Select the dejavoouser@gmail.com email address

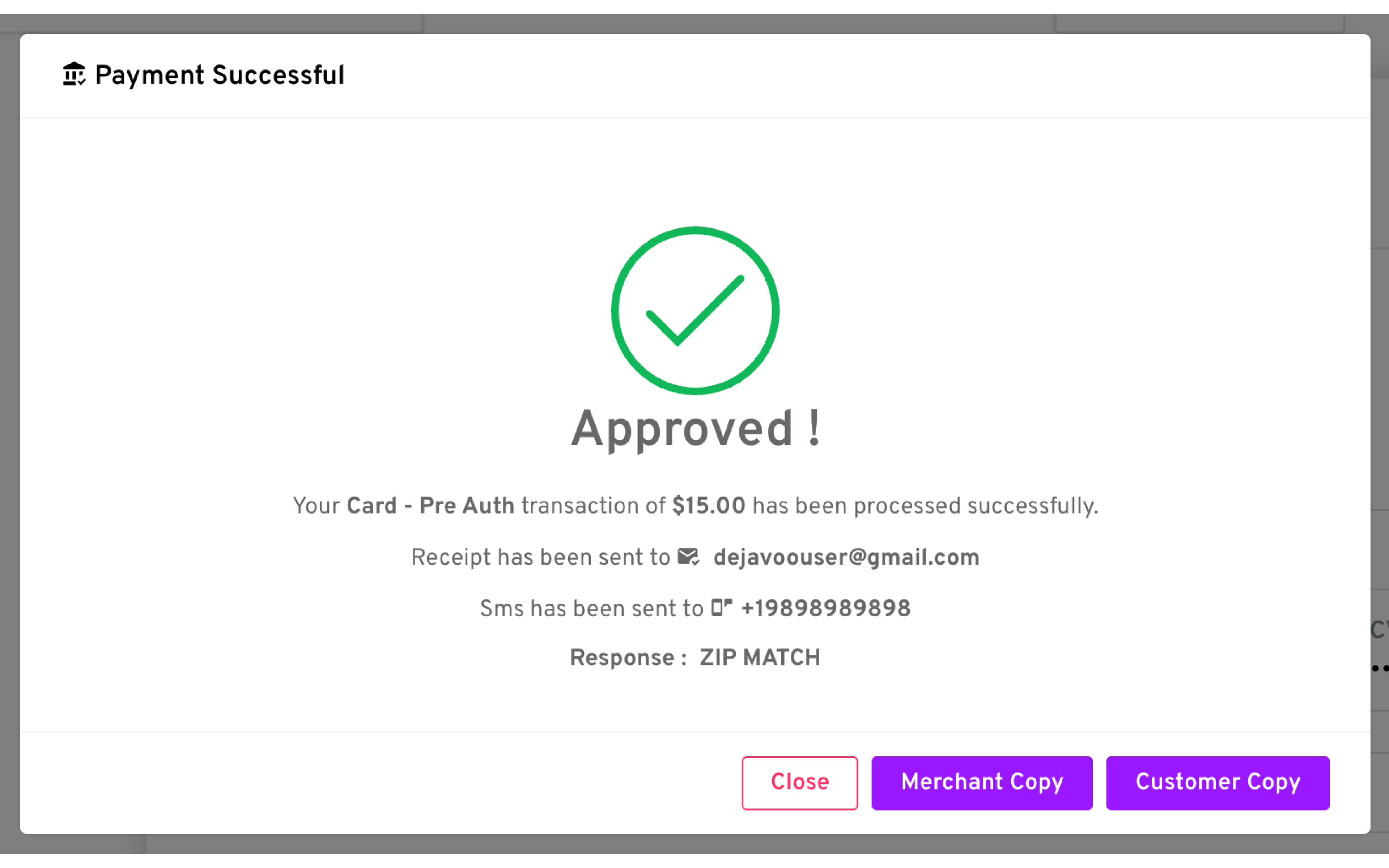coord(846,557)
